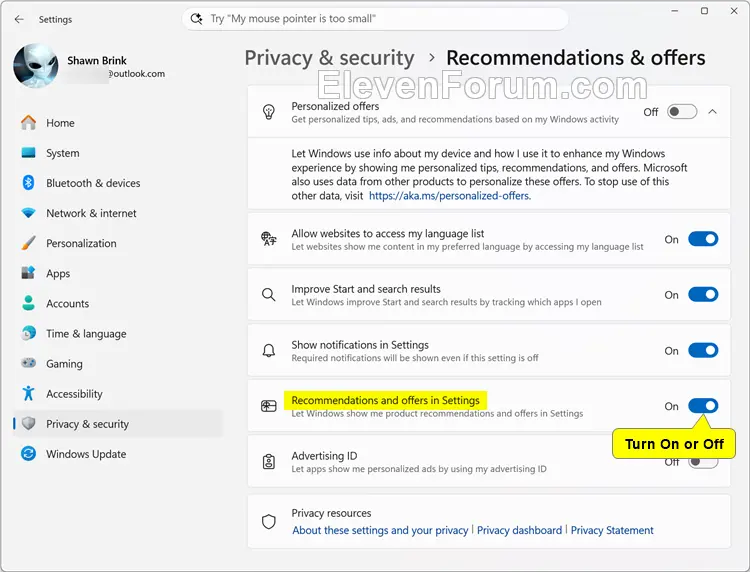This screenshot has width=750, height=572.
Task: Open Bluetooth & devices page
Action: point(118,183)
